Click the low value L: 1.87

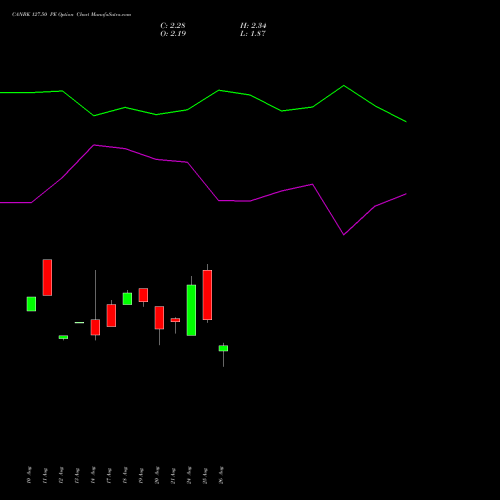[253, 34]
